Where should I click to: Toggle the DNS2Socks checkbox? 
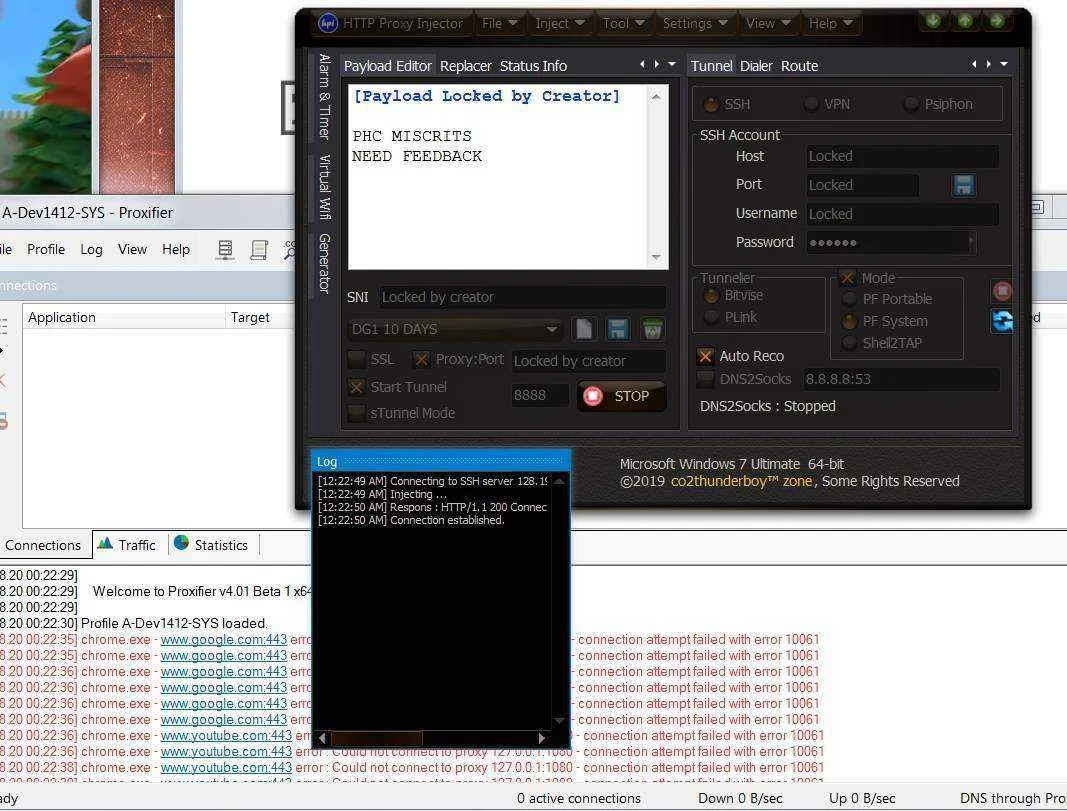coord(705,379)
